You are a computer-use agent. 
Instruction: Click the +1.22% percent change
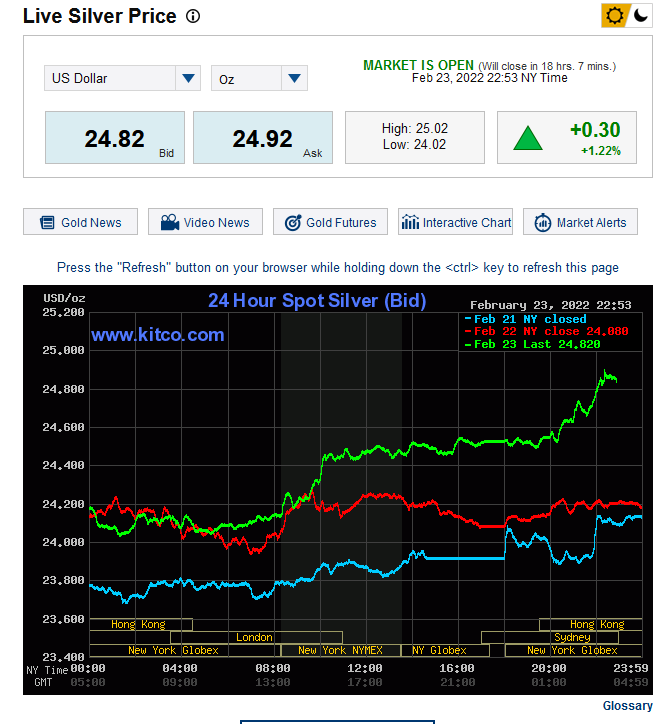(601, 151)
